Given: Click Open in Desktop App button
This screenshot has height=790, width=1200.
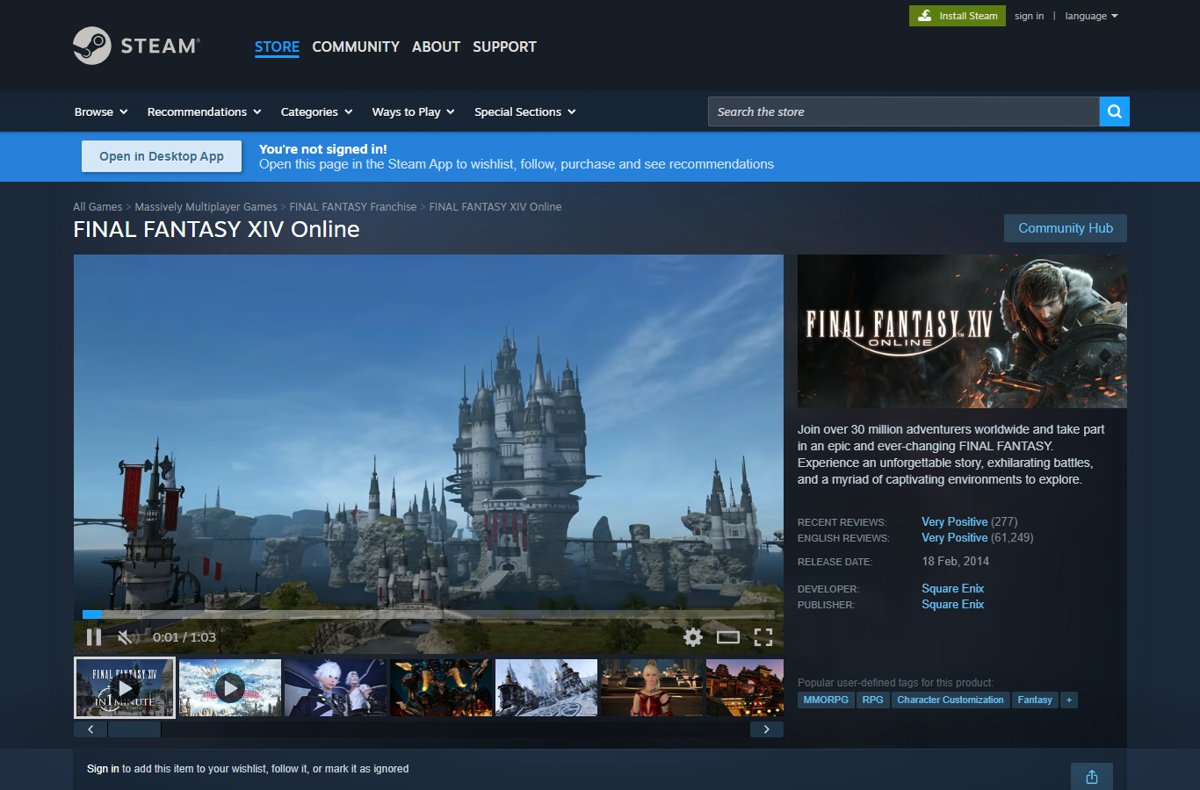Looking at the screenshot, I should (x=162, y=156).
